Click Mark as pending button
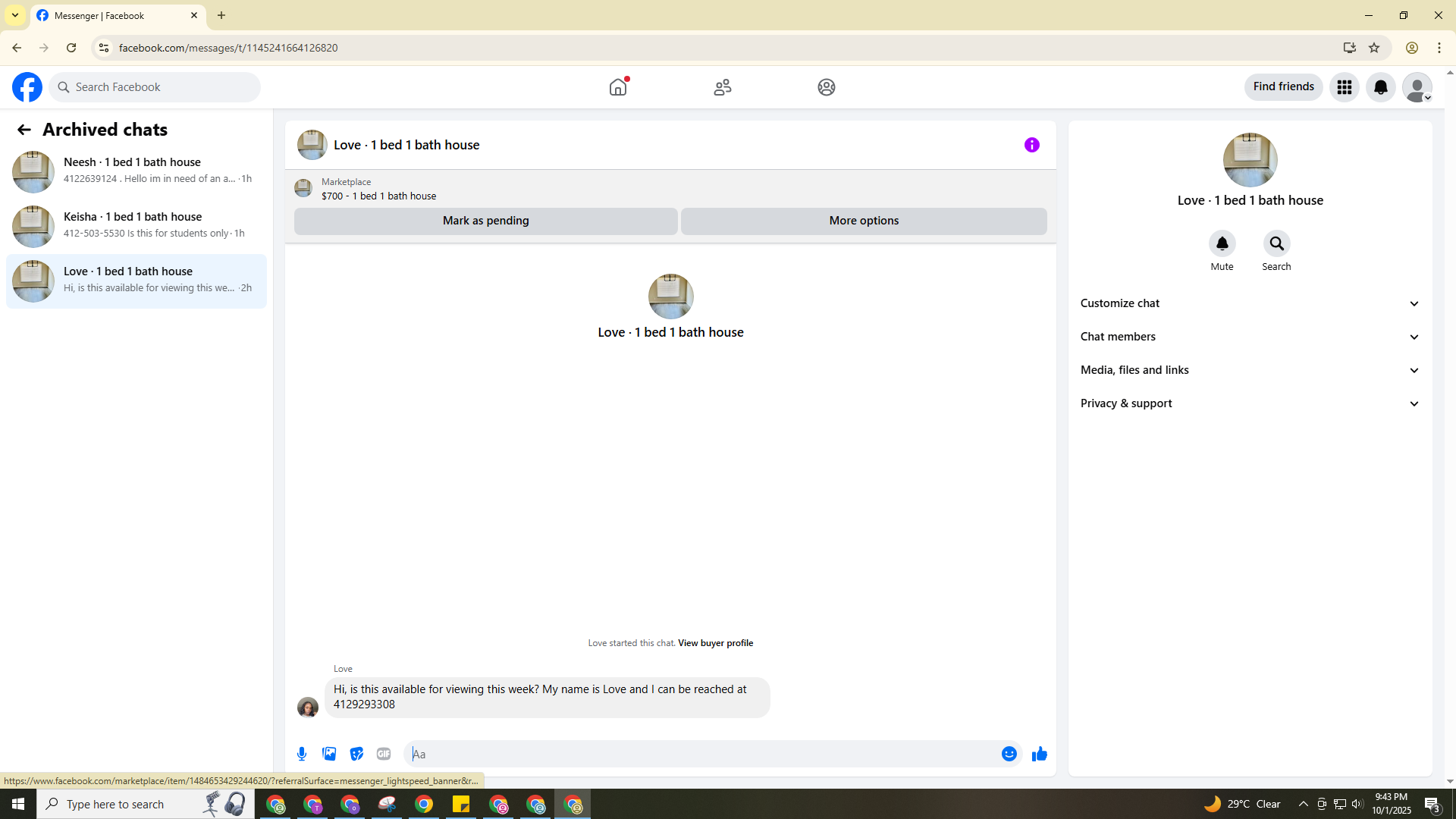This screenshot has width=1456, height=819. pos(485,221)
